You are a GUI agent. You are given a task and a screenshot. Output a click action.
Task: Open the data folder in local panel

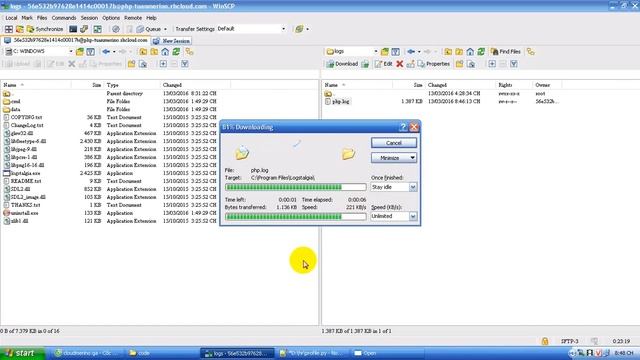pyautogui.click(x=16, y=109)
